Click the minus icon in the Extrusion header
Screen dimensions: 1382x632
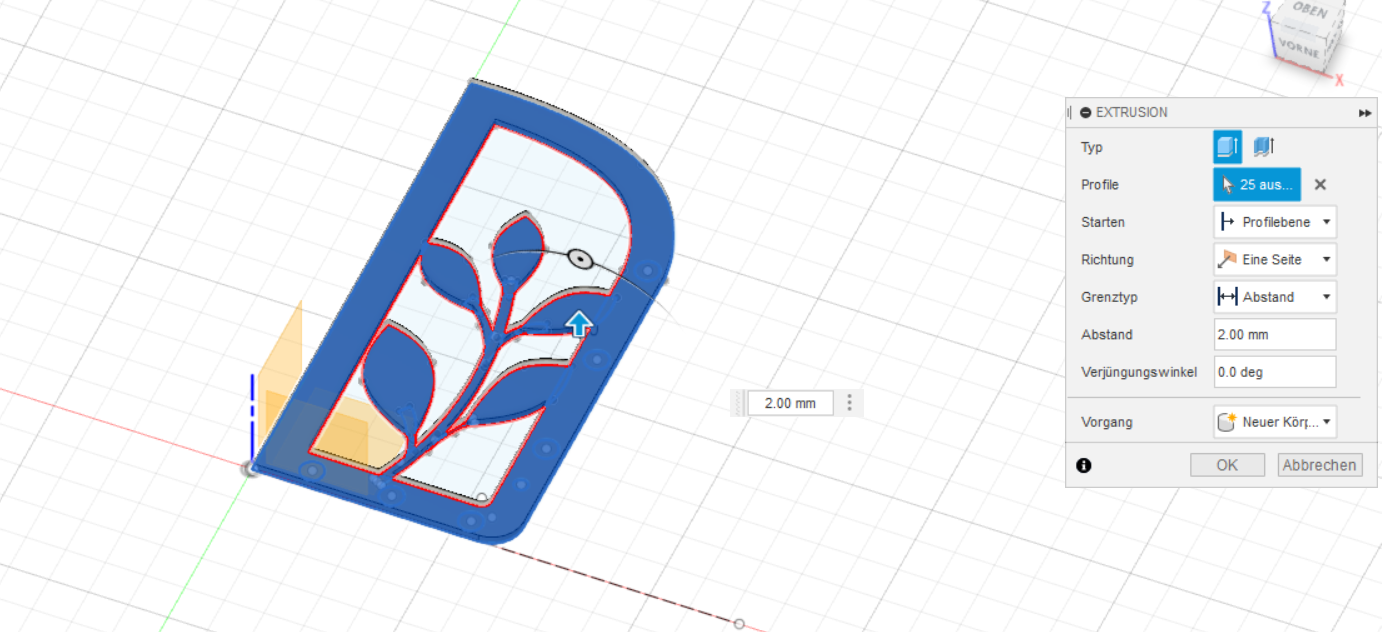[x=1084, y=112]
